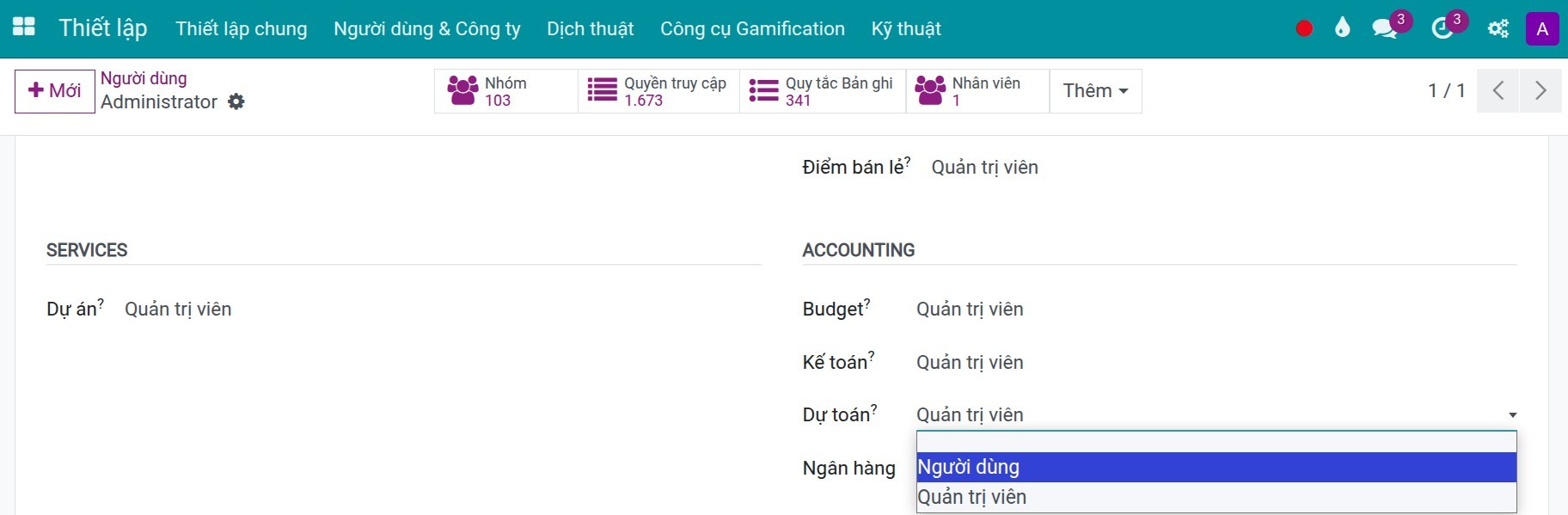The image size is (1568, 515).
Task: Open the Nhân viên 1 stat button
Action: pos(977,91)
